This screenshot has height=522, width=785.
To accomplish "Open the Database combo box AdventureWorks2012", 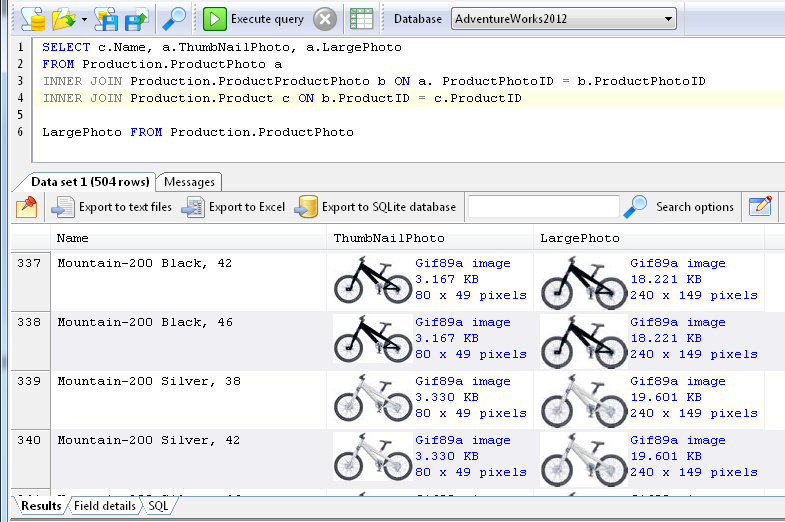I will (x=563, y=19).
